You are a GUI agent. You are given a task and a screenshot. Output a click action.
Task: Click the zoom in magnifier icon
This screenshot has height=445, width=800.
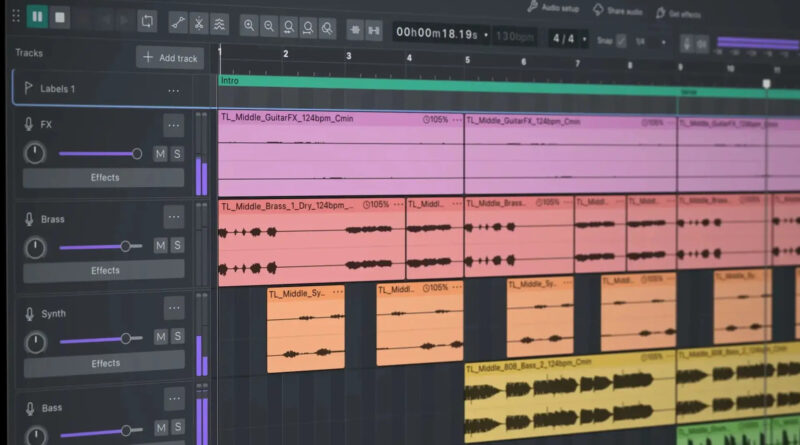click(x=249, y=26)
